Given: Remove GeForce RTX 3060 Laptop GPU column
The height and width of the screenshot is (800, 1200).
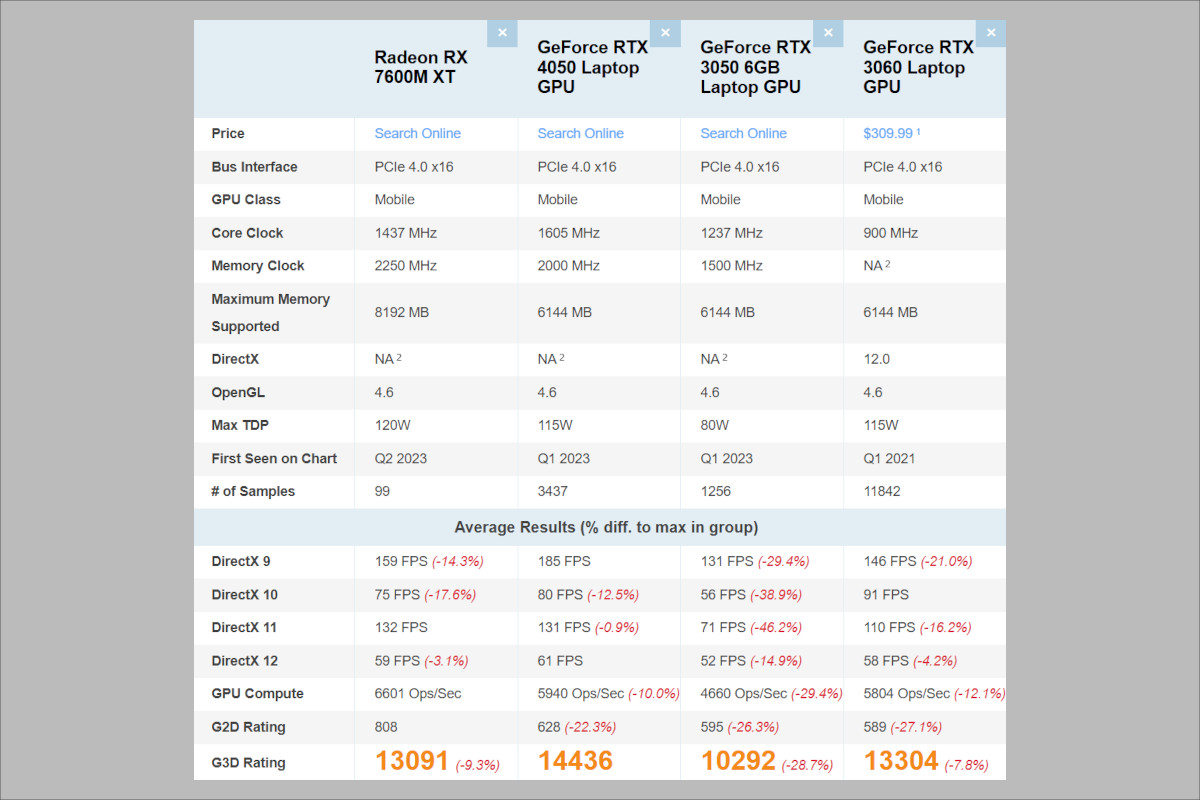Looking at the screenshot, I should [991, 33].
